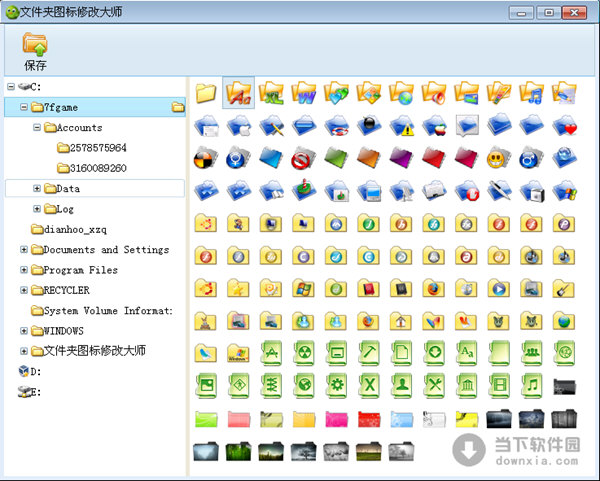Choose the blue folder with red heart
600x481 pixels.
[x=564, y=126]
